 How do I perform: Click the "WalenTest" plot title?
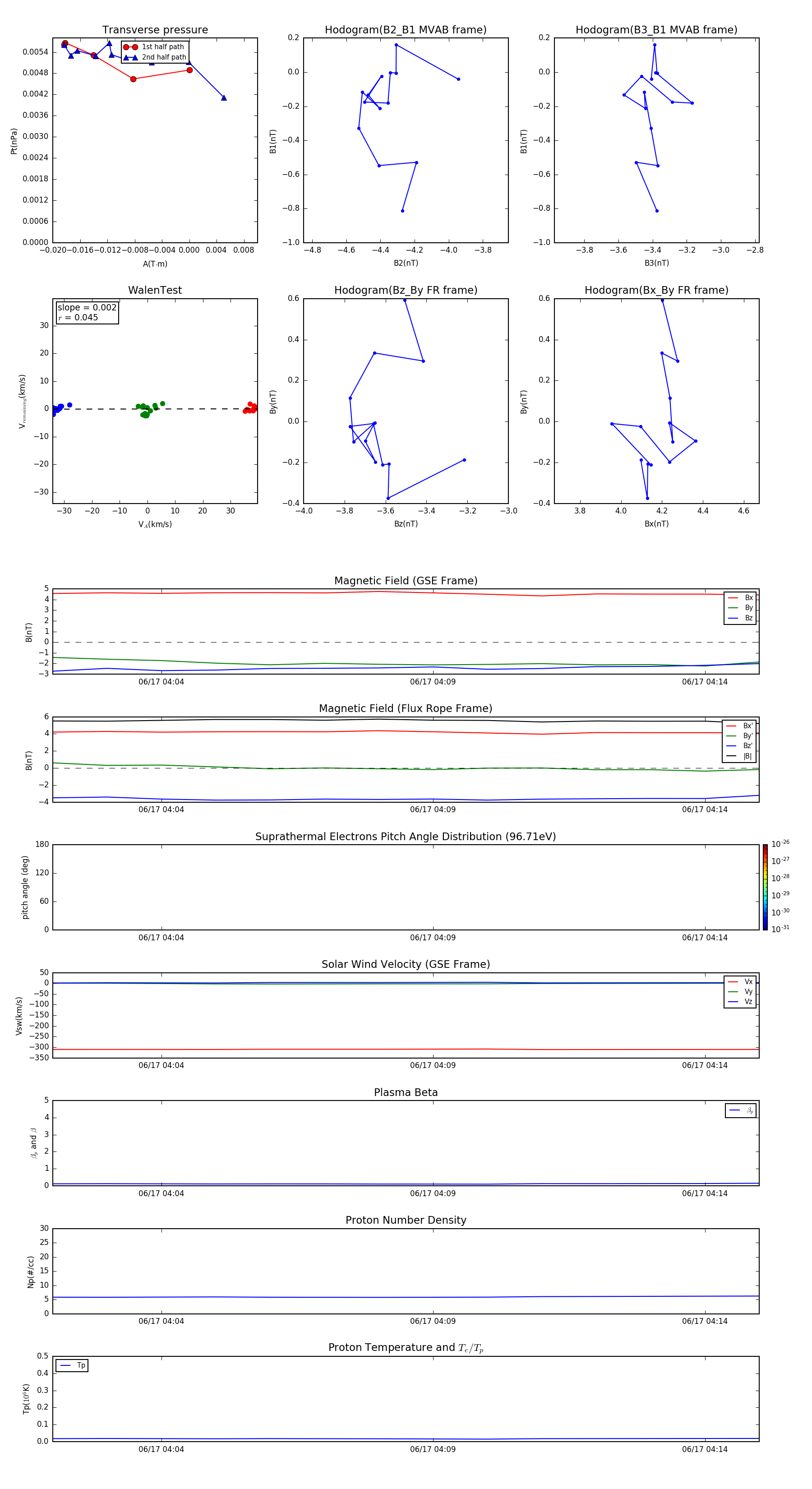(x=155, y=290)
